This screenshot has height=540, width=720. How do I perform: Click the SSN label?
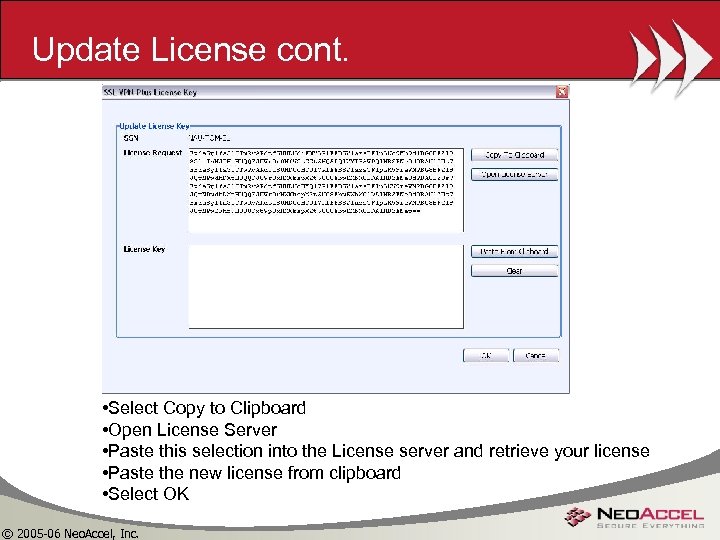tap(131, 138)
